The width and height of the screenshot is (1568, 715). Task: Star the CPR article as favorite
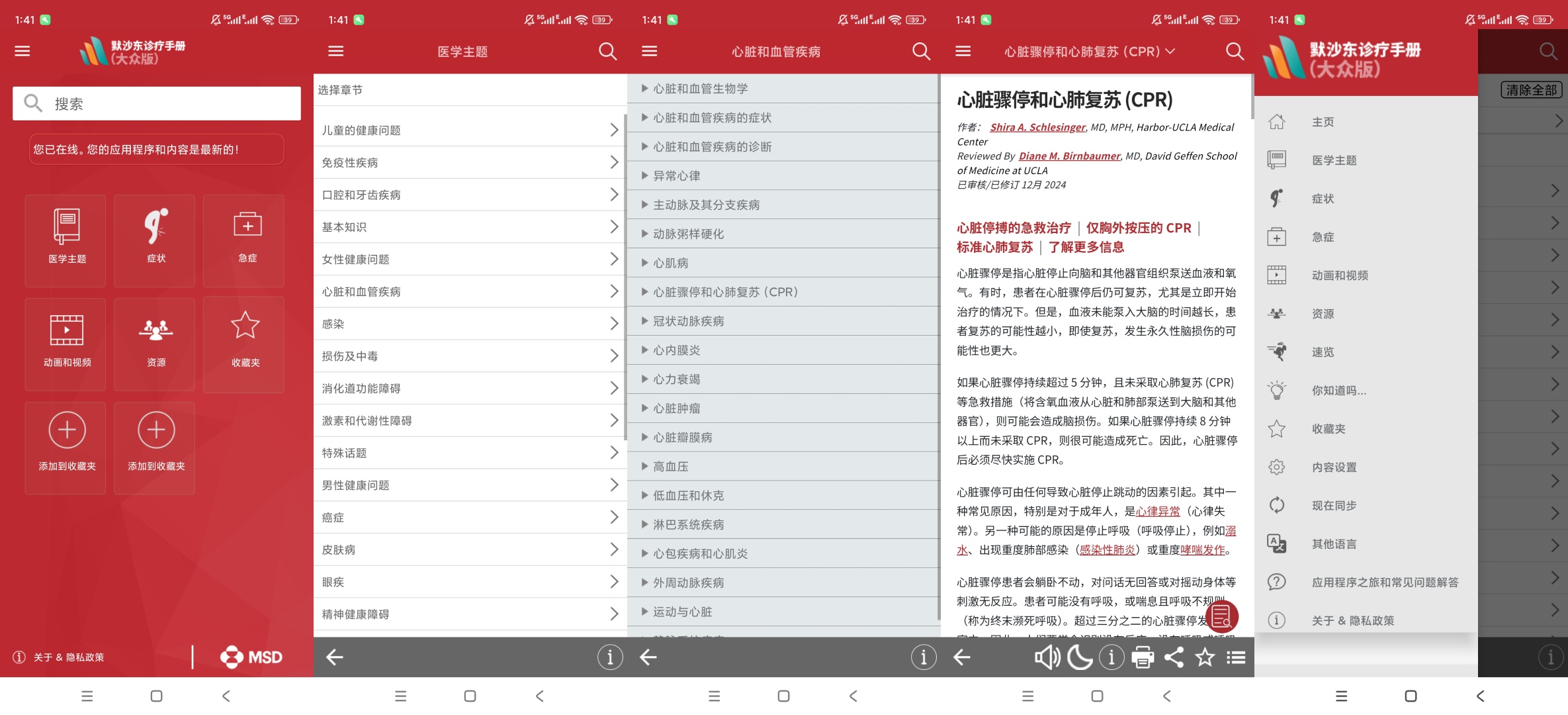[1205, 657]
